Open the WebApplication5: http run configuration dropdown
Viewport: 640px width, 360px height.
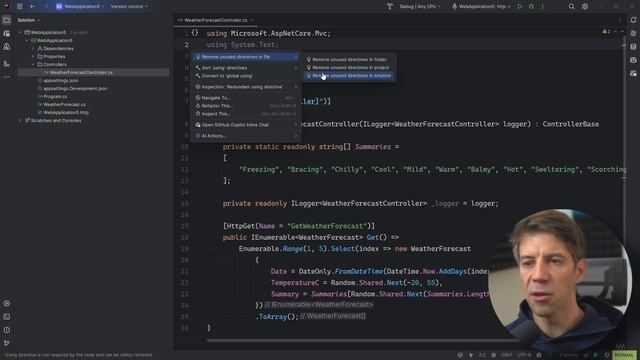(481, 7)
